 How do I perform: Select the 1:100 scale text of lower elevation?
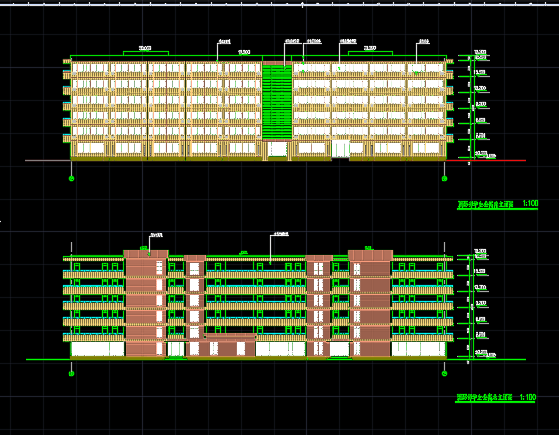point(528,397)
